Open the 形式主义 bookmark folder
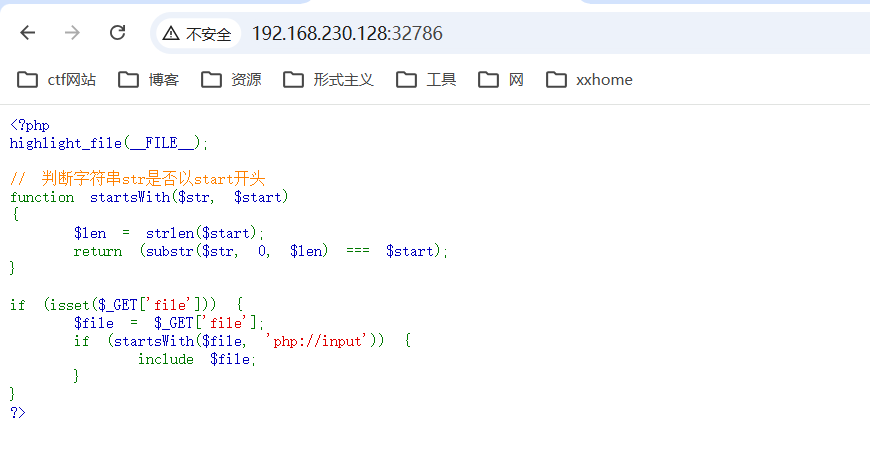This screenshot has width=870, height=454. [328, 80]
